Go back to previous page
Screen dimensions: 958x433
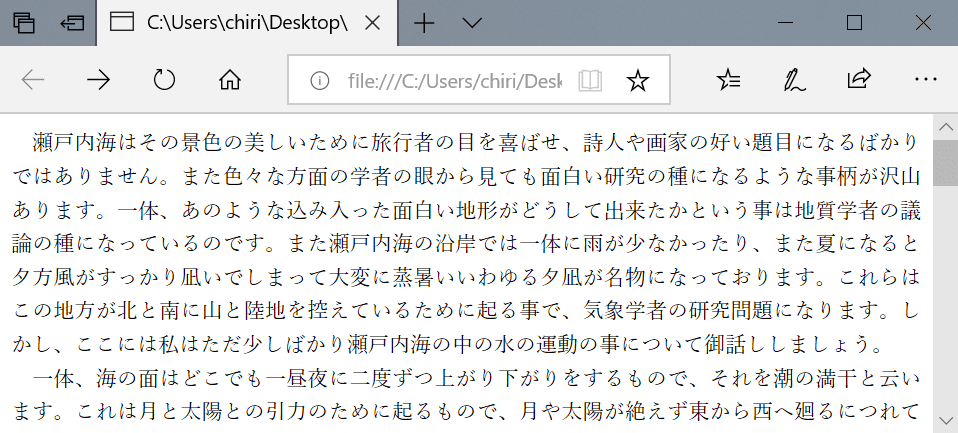coord(33,80)
